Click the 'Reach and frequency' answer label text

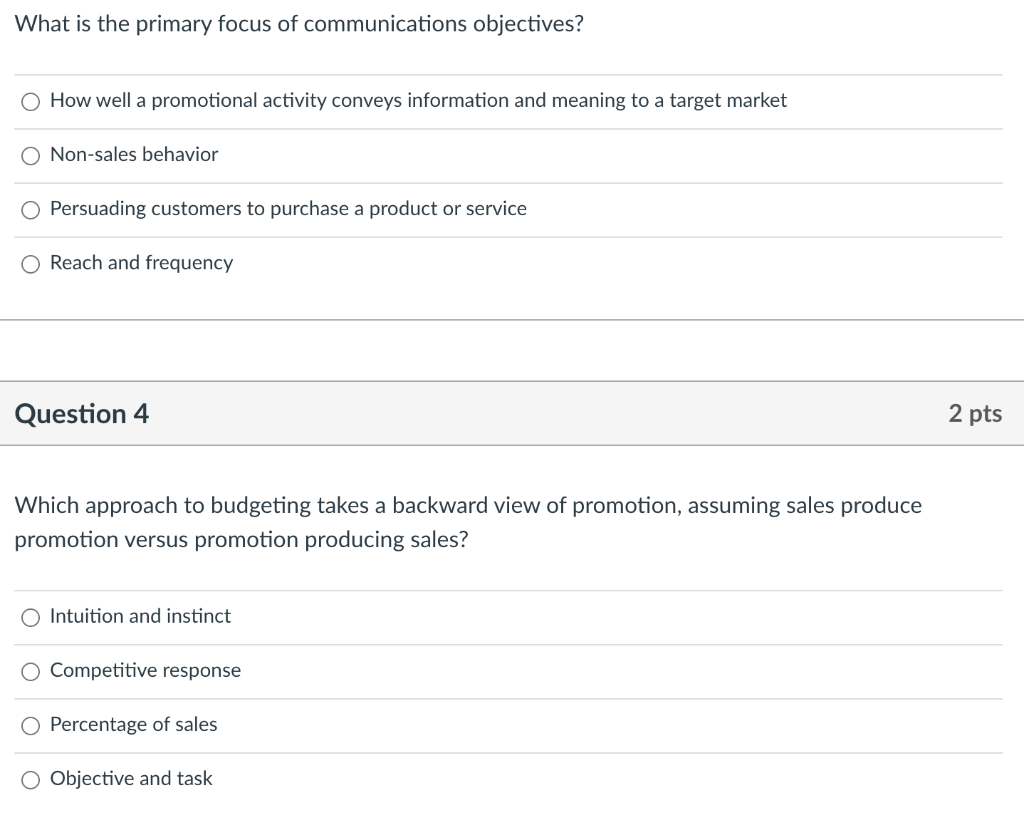[x=141, y=262]
